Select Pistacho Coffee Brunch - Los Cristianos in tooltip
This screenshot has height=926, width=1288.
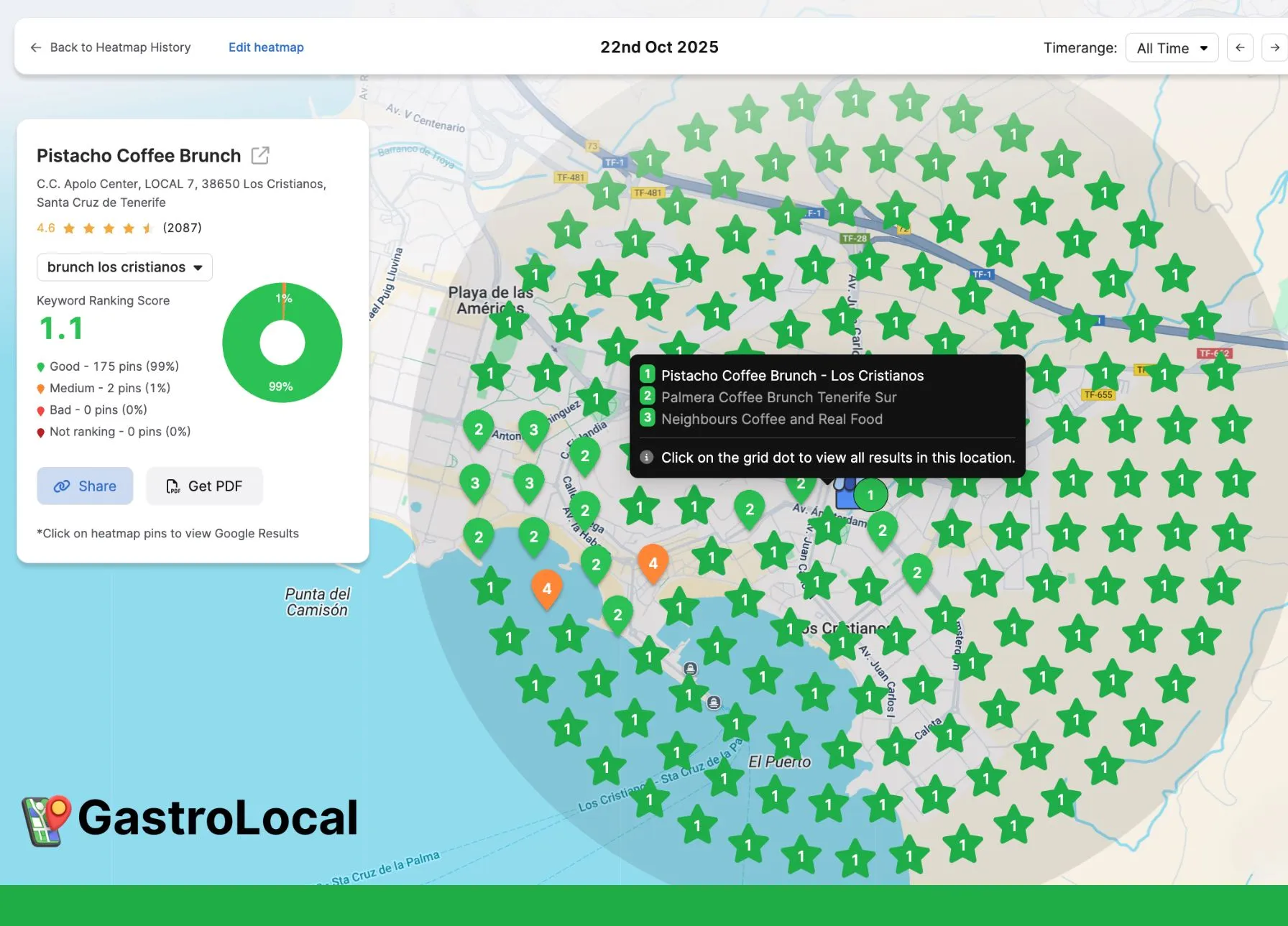[x=792, y=376]
